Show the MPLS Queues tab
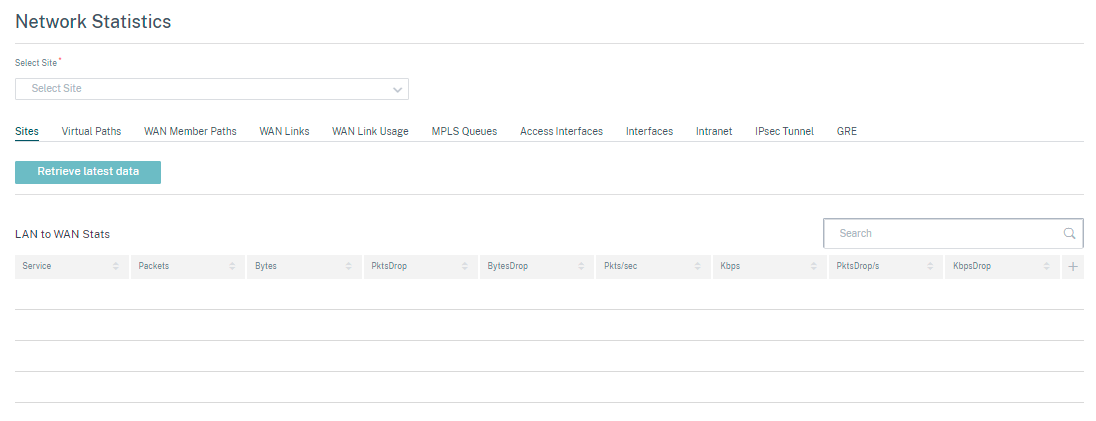Image resolution: width=1096 pixels, height=421 pixels. (464, 131)
